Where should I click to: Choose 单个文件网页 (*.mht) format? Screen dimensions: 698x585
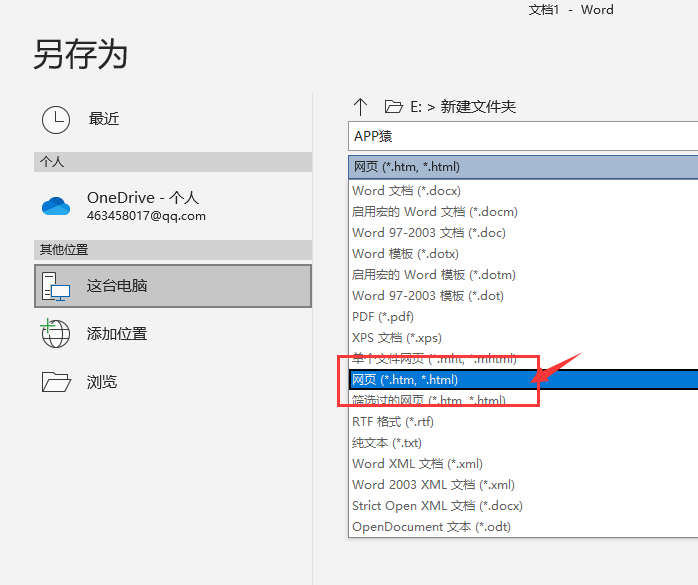point(523,358)
